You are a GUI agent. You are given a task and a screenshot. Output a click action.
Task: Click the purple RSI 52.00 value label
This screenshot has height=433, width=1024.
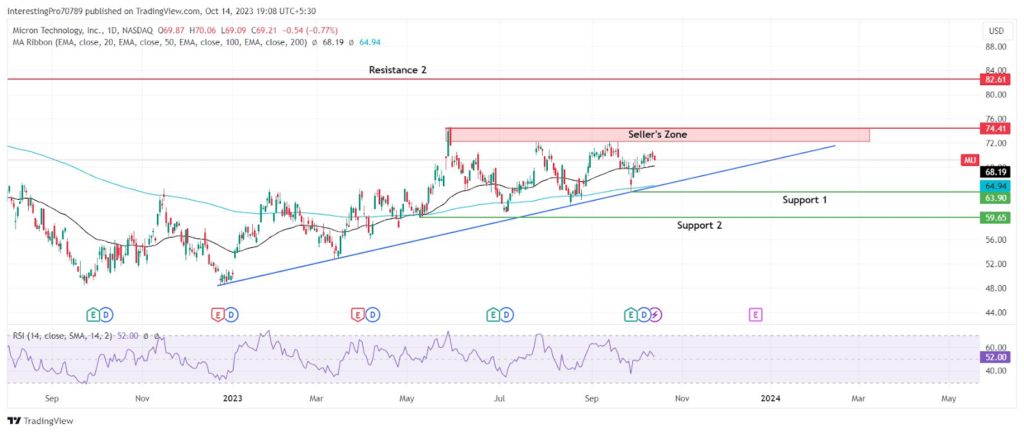995,357
